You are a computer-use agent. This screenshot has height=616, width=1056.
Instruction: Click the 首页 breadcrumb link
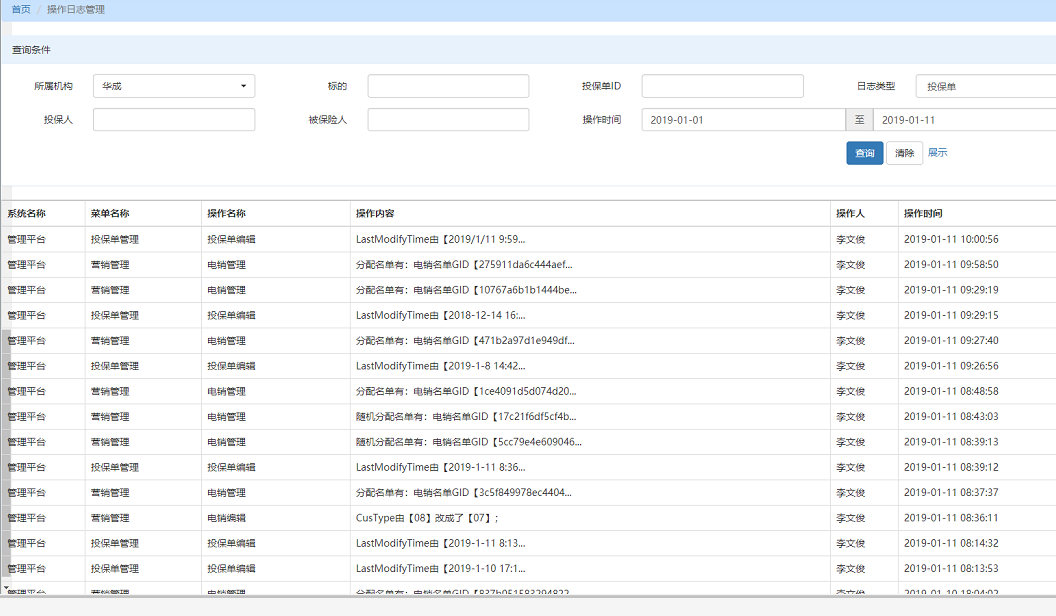(x=21, y=10)
